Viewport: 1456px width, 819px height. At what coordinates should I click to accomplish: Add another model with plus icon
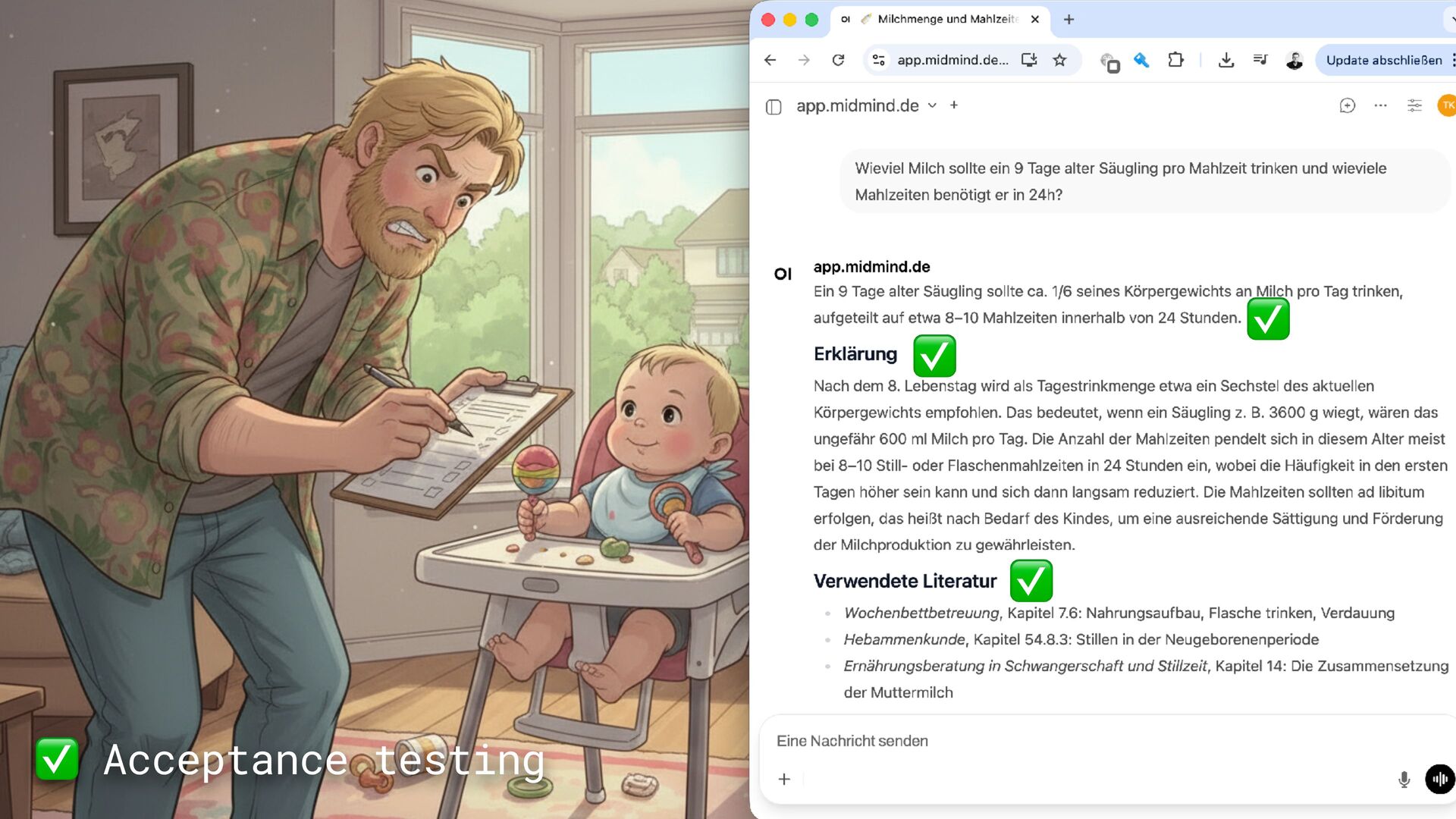954,105
